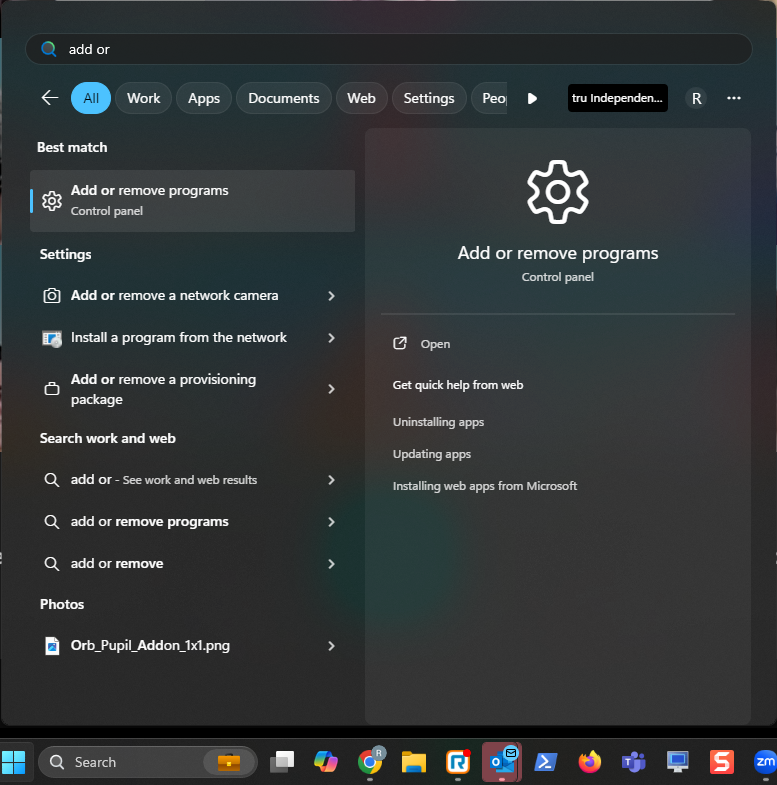777x785 pixels.
Task: Switch to the Web filter tab
Action: pyautogui.click(x=361, y=98)
